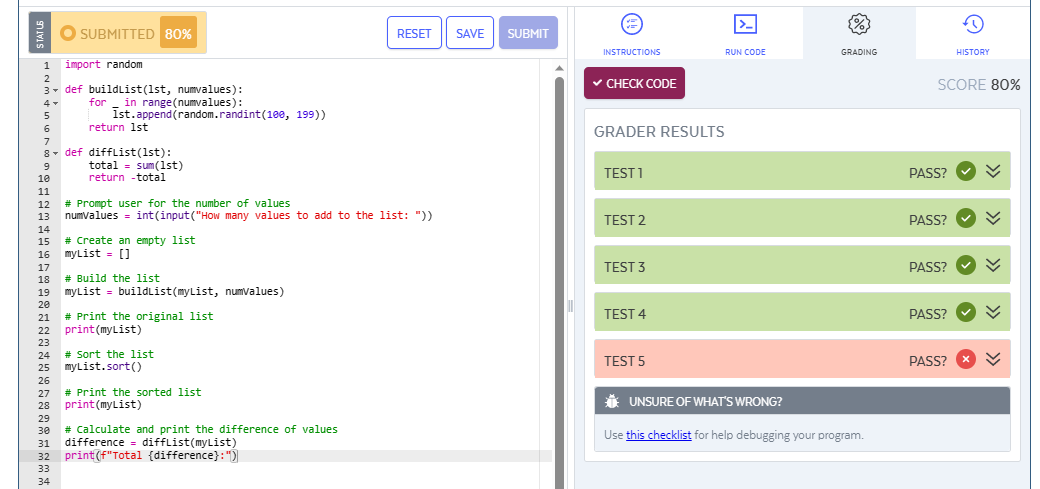Click the 'return -total' code line
1040x489 pixels.
pos(127,178)
